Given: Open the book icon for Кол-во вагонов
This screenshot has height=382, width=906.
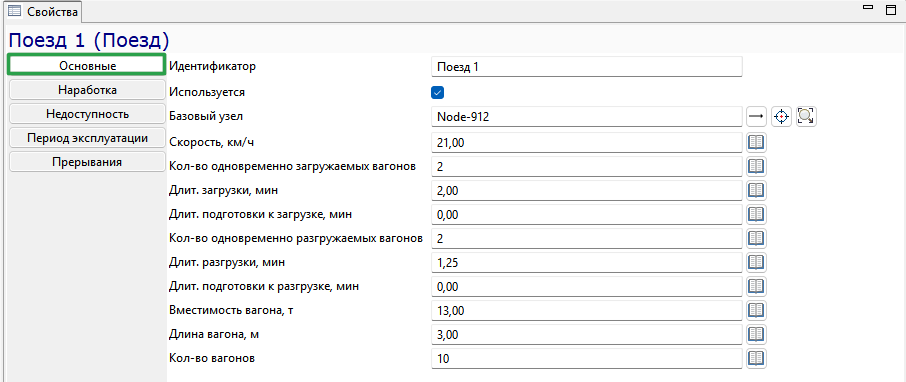Looking at the screenshot, I should [756, 358].
